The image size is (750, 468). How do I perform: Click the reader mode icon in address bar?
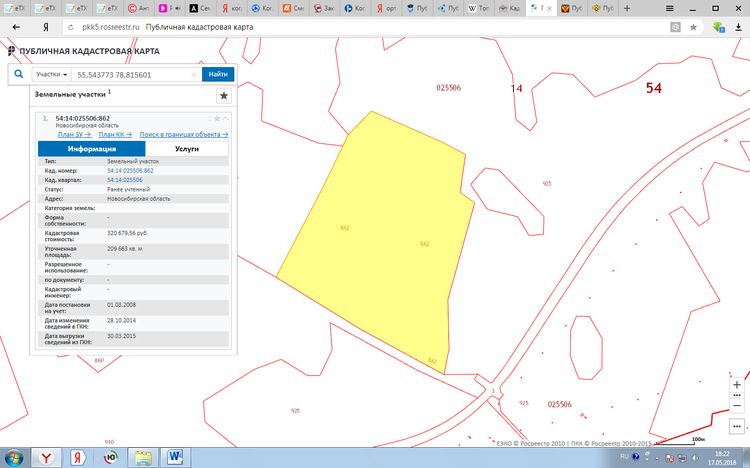coord(675,27)
